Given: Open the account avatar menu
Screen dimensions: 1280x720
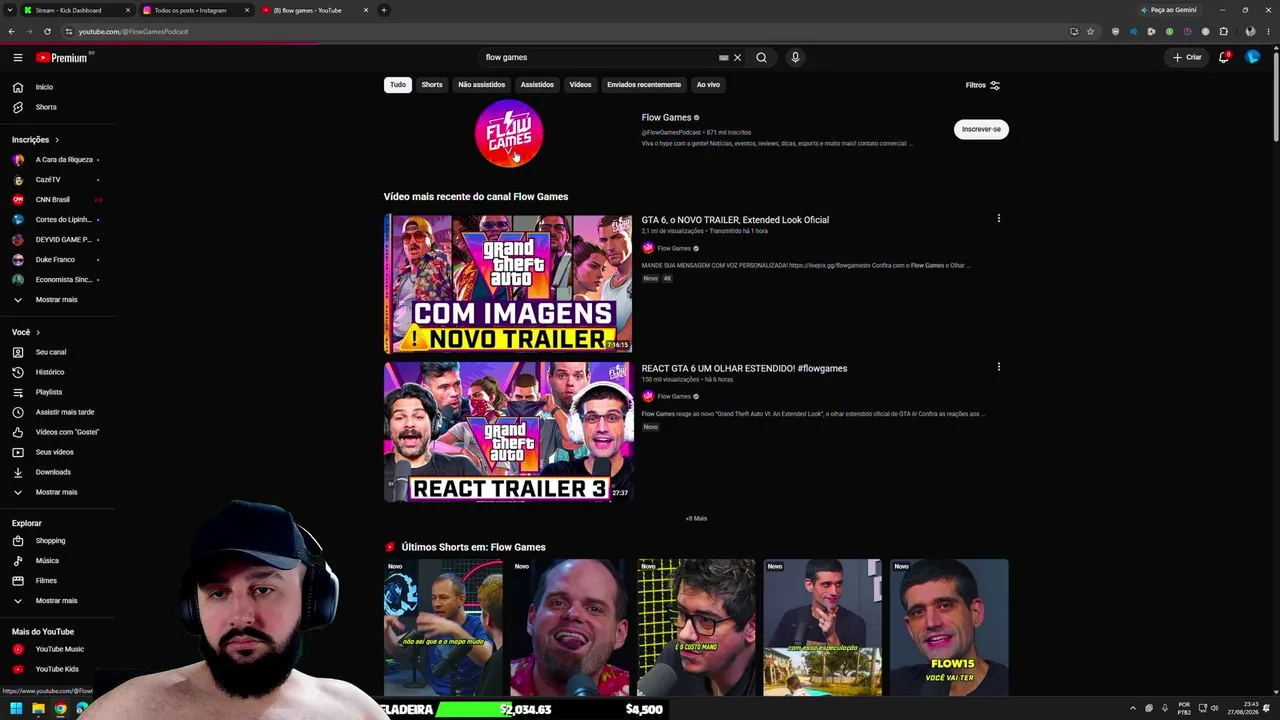Looking at the screenshot, I should click(1252, 58).
